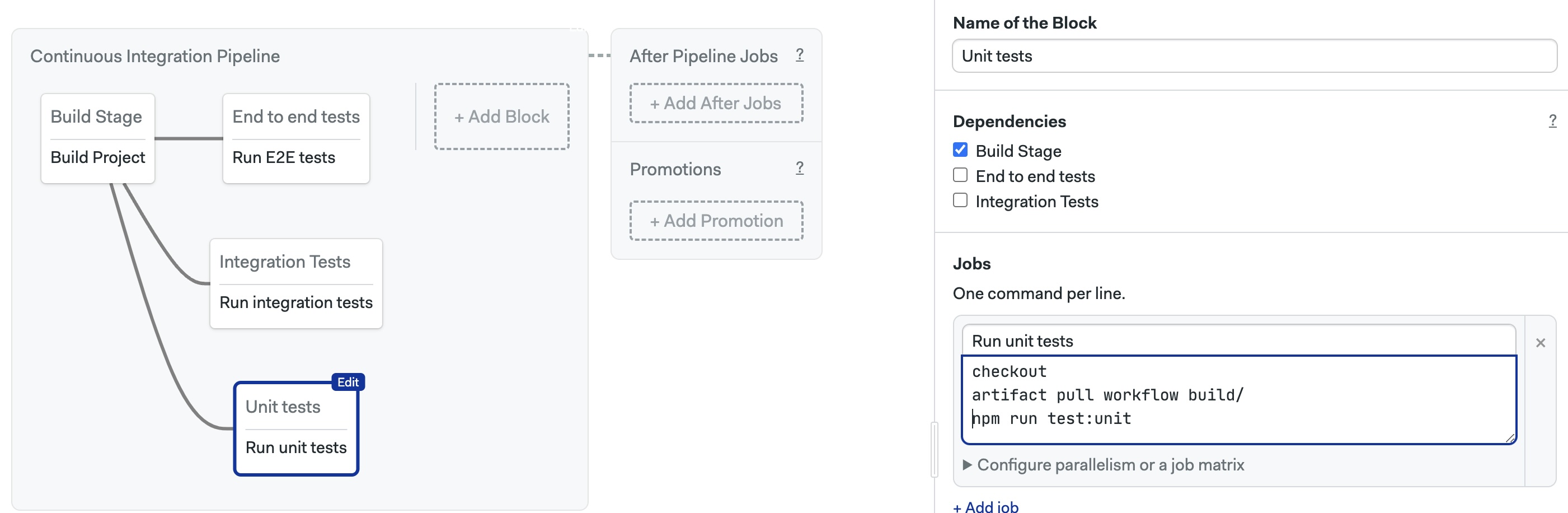This screenshot has width=1568, height=513.
Task: Click the Run unit tests job name field
Action: pos(1238,341)
